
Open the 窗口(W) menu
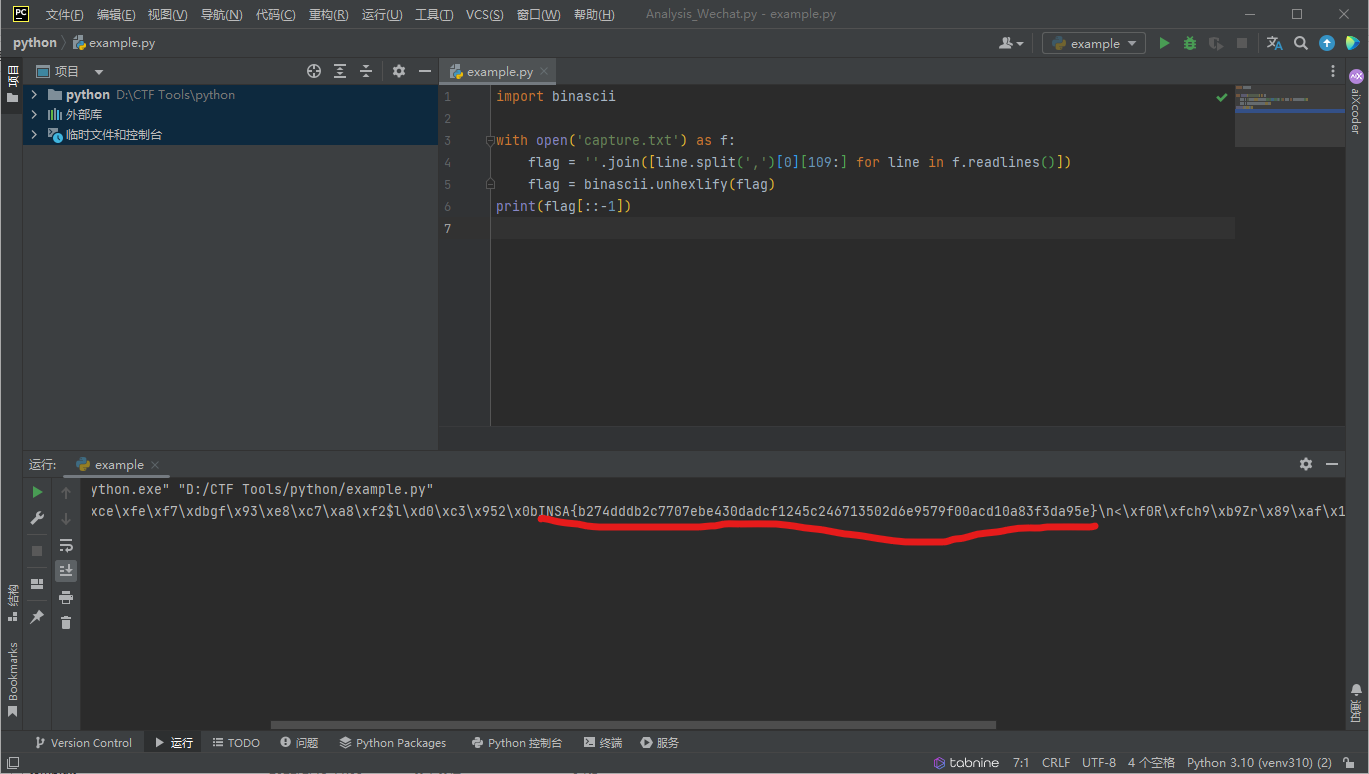tap(538, 14)
